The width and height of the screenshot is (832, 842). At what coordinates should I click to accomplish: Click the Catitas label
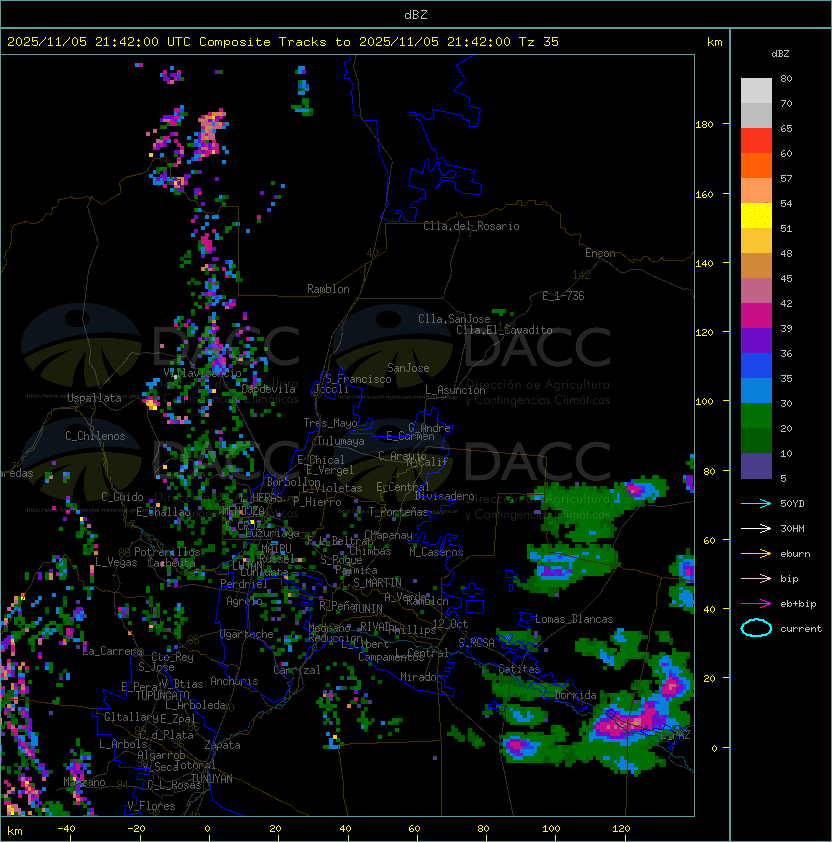point(519,669)
